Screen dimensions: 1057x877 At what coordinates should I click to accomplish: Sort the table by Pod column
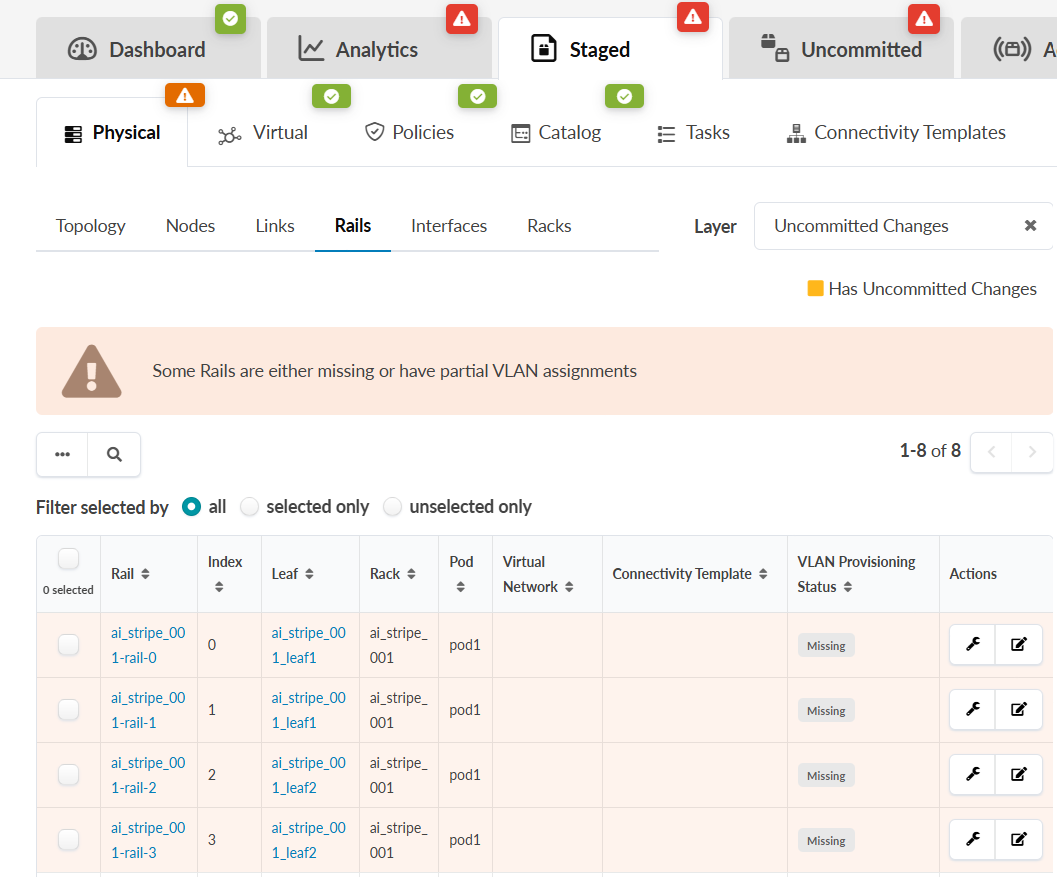click(460, 587)
